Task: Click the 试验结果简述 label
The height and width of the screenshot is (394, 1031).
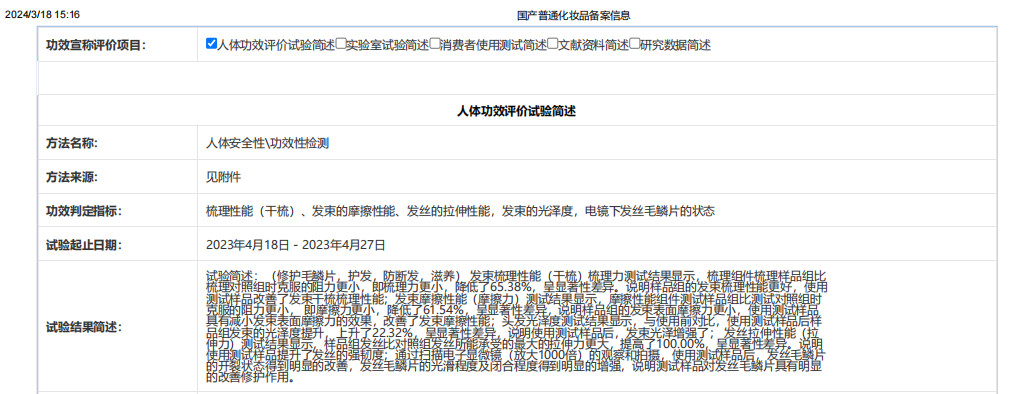Action: [84, 327]
